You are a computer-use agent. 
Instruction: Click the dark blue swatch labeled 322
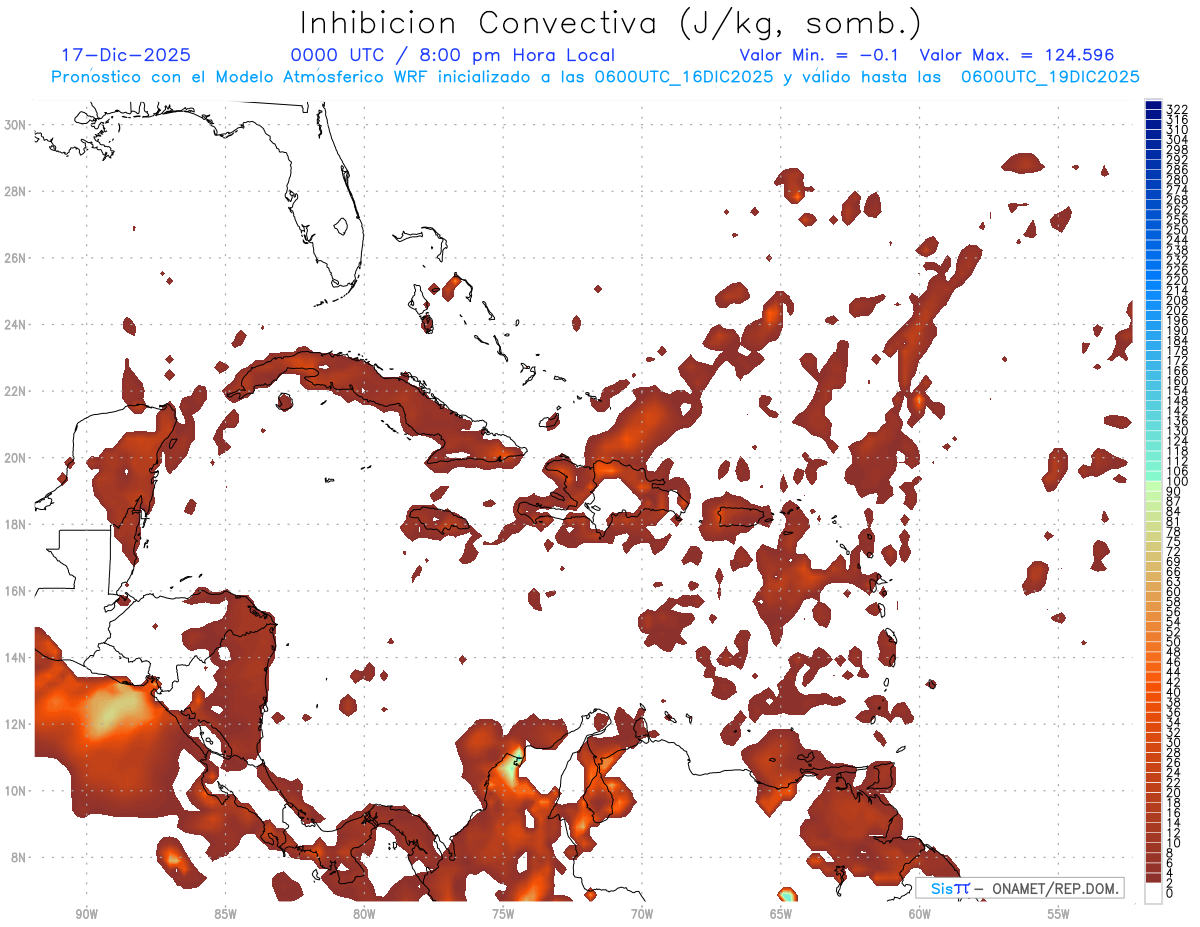(1153, 106)
